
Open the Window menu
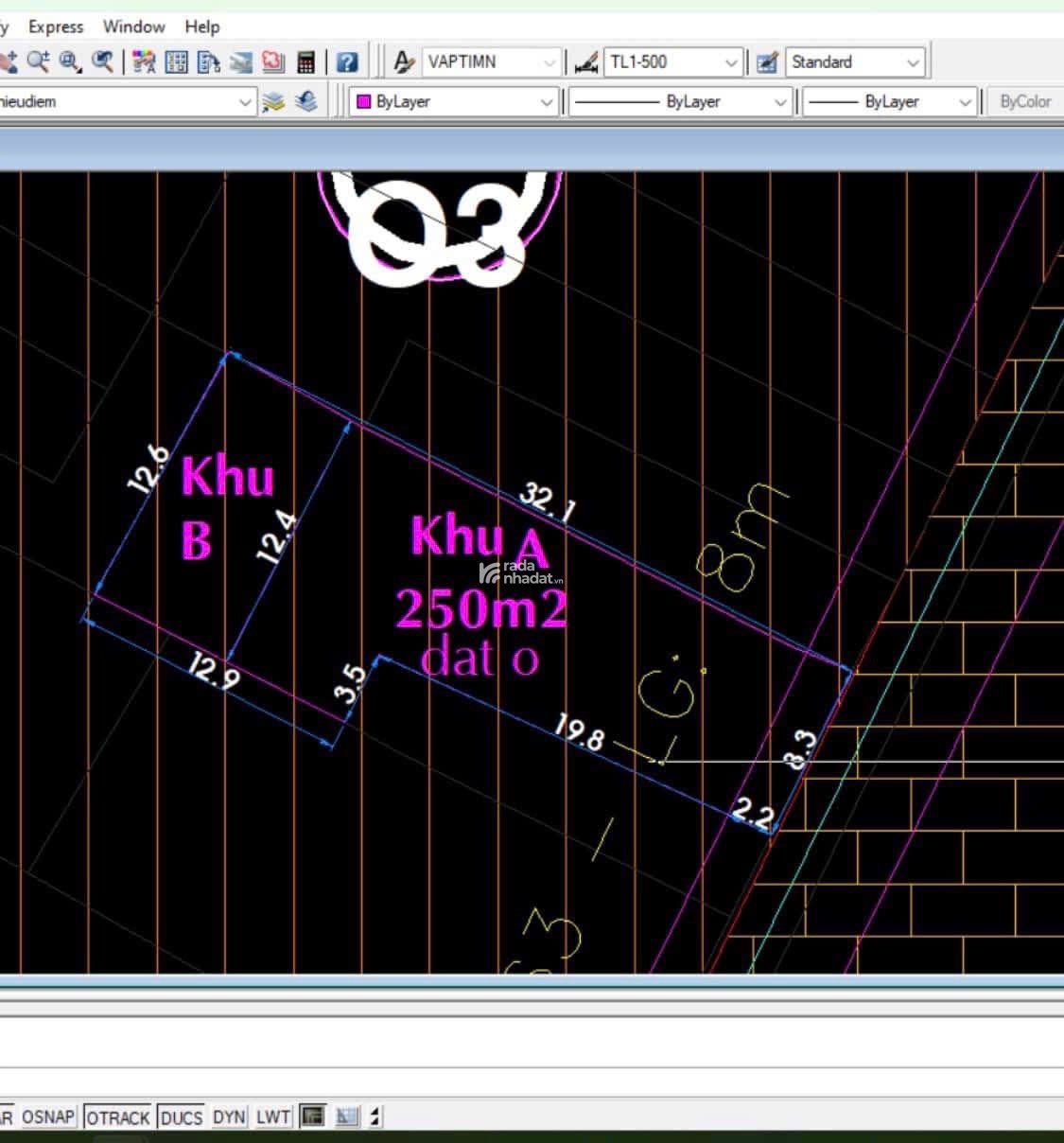pyautogui.click(x=133, y=26)
